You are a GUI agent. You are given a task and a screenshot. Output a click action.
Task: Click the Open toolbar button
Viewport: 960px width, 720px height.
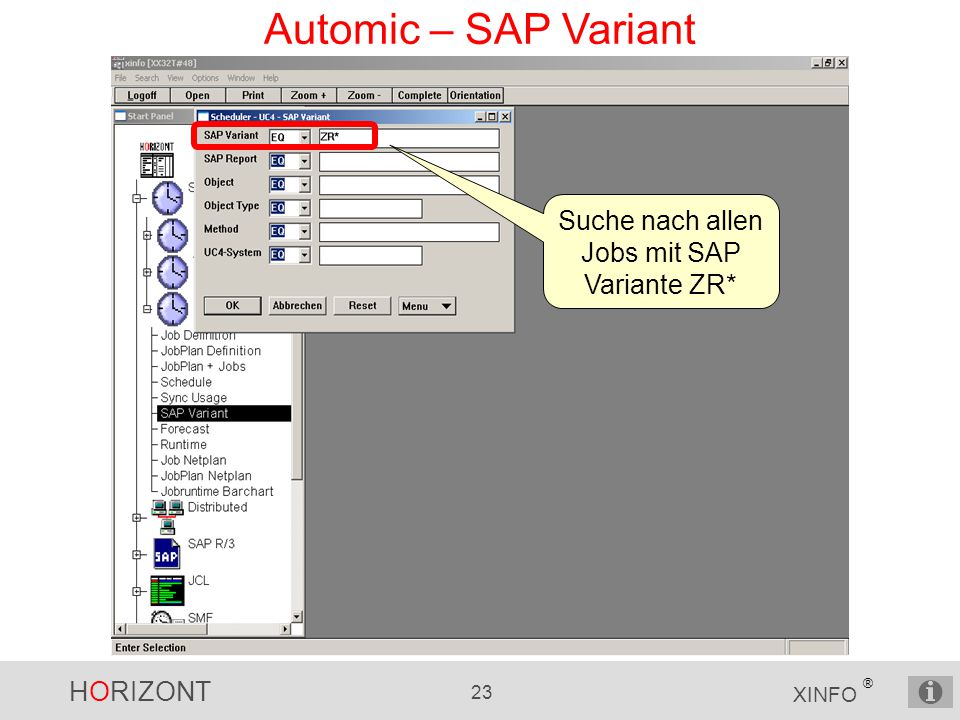pyautogui.click(x=197, y=96)
